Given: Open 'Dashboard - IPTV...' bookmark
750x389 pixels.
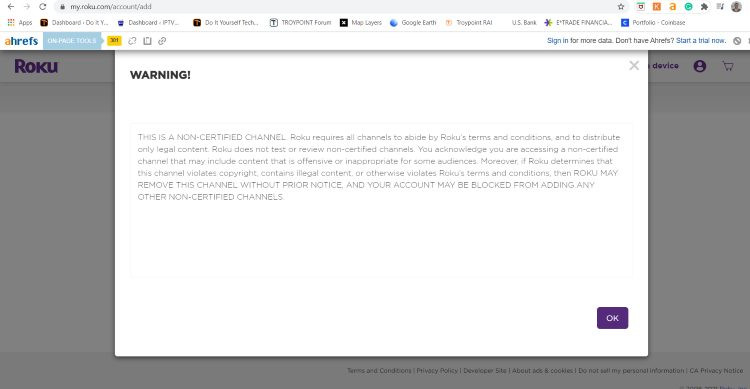Looking at the screenshot, I should pos(148,22).
